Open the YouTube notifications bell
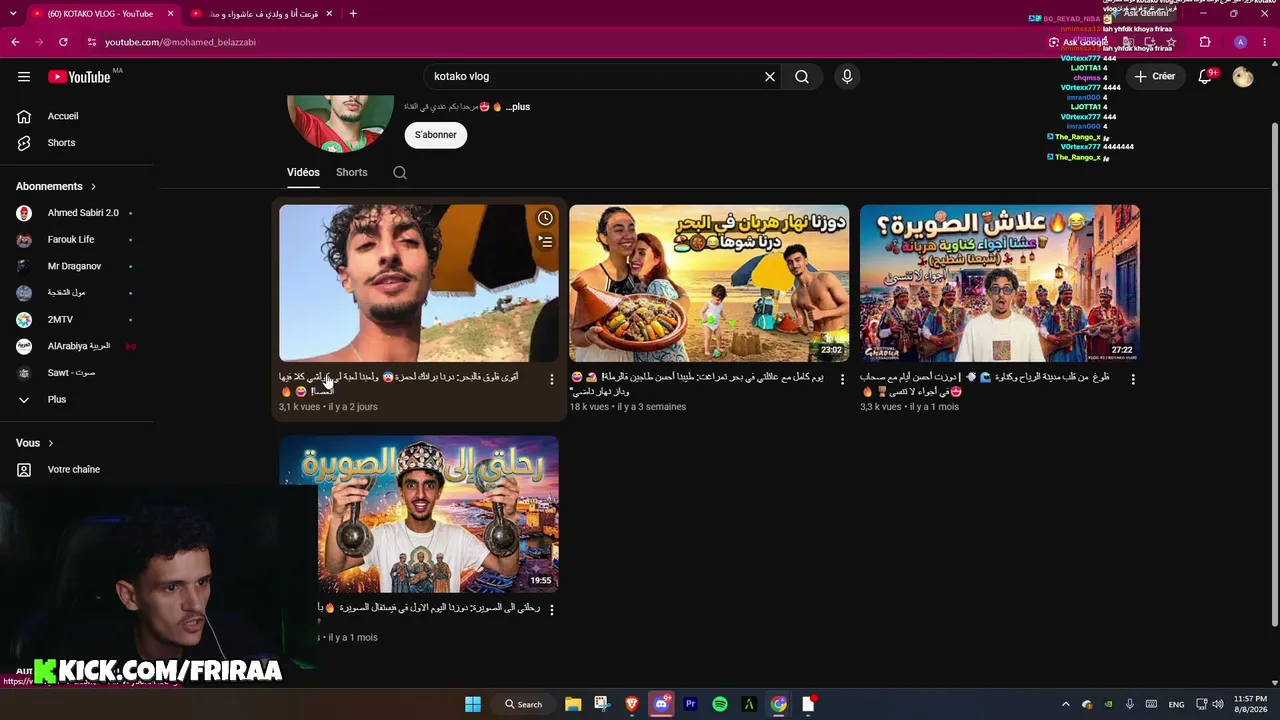This screenshot has height=720, width=1280. tap(1205, 77)
